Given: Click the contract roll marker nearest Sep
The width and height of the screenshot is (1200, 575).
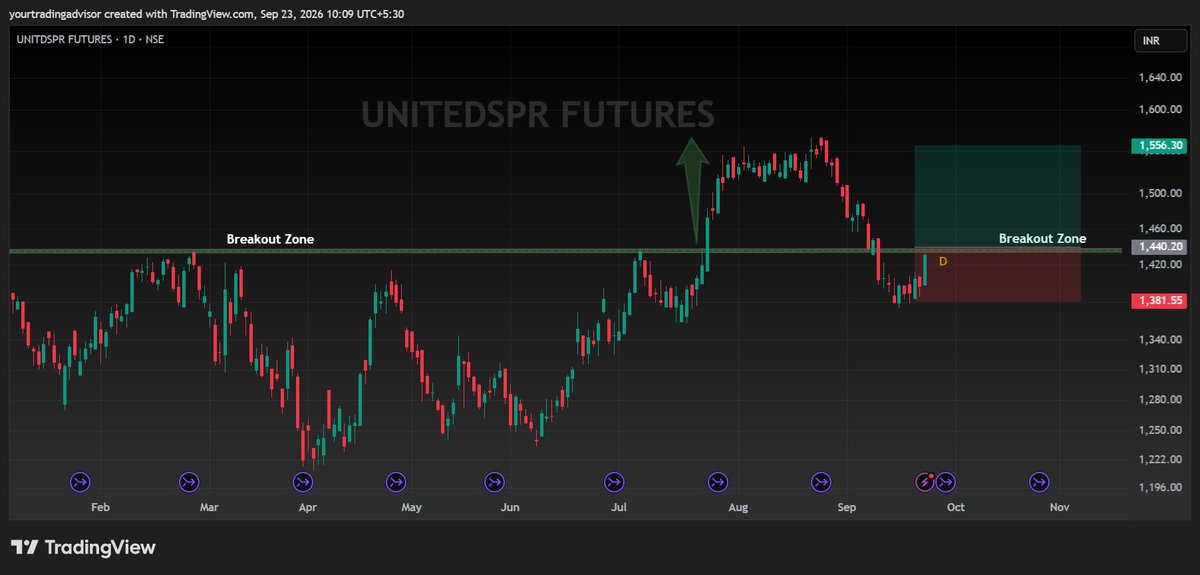Looking at the screenshot, I should point(821,482).
